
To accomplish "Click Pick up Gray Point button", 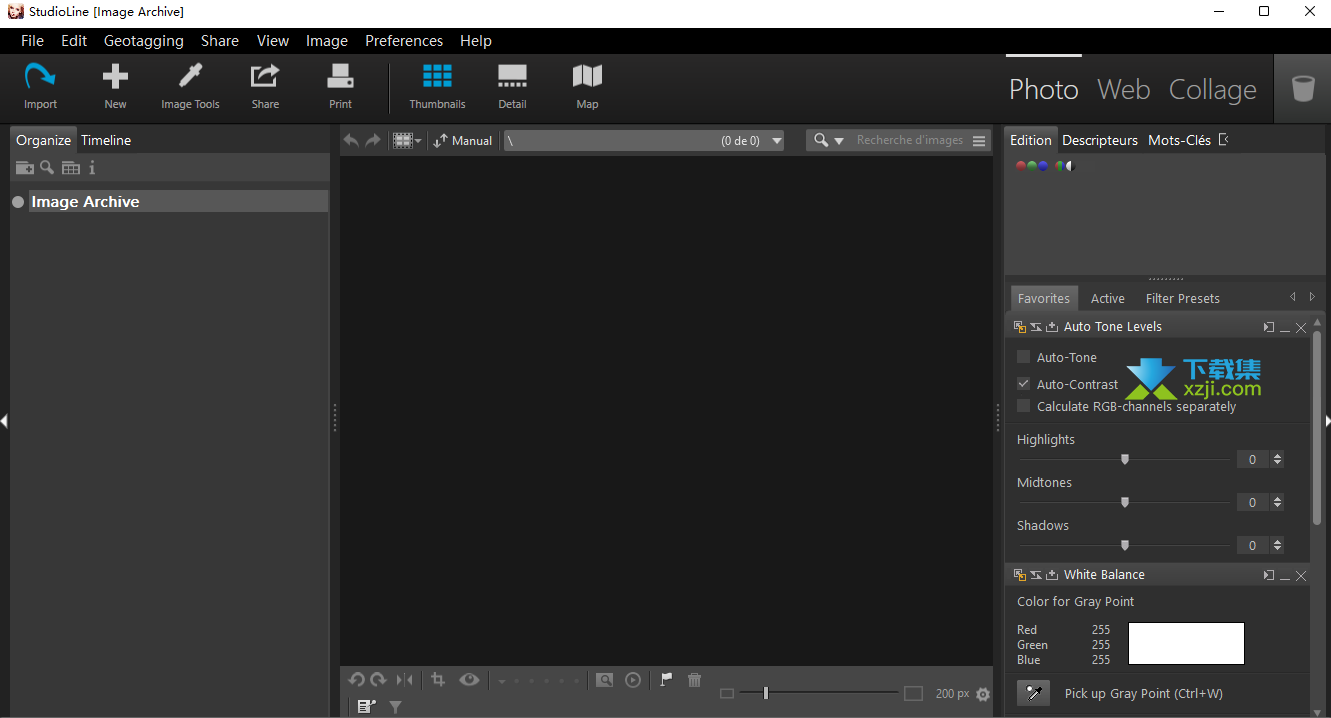I will (1034, 693).
